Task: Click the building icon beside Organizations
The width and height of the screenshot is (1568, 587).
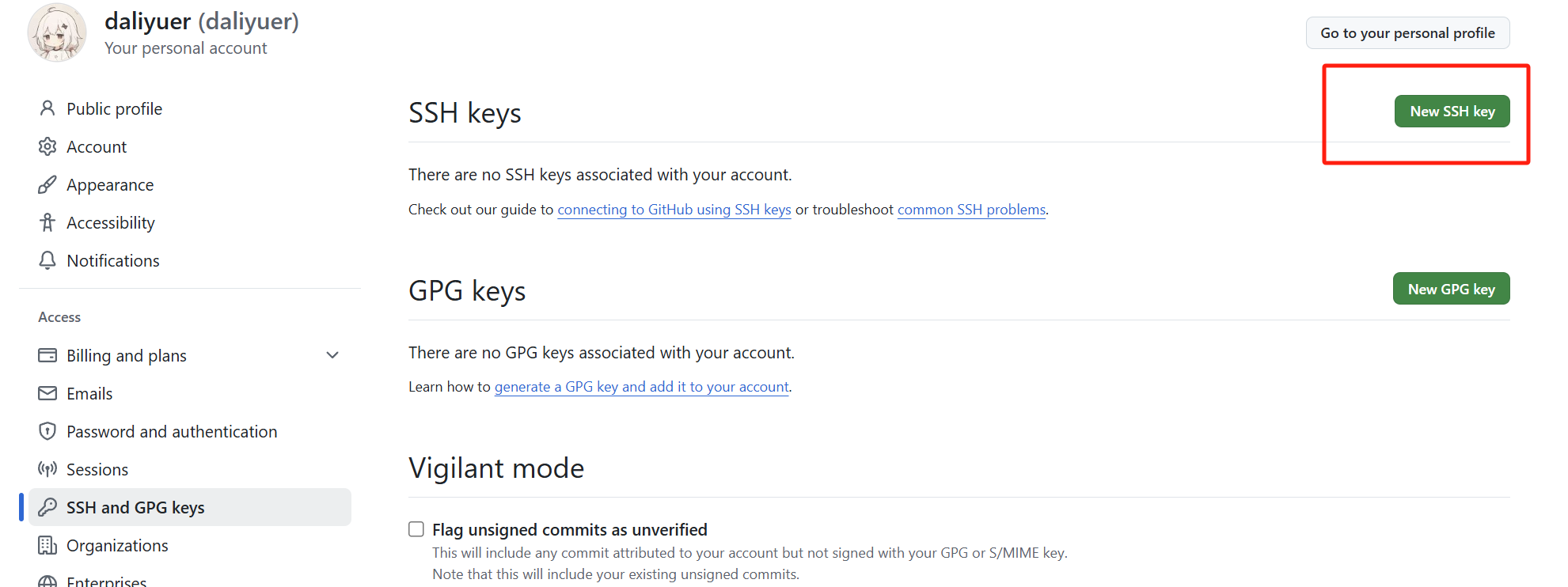Action: [47, 545]
